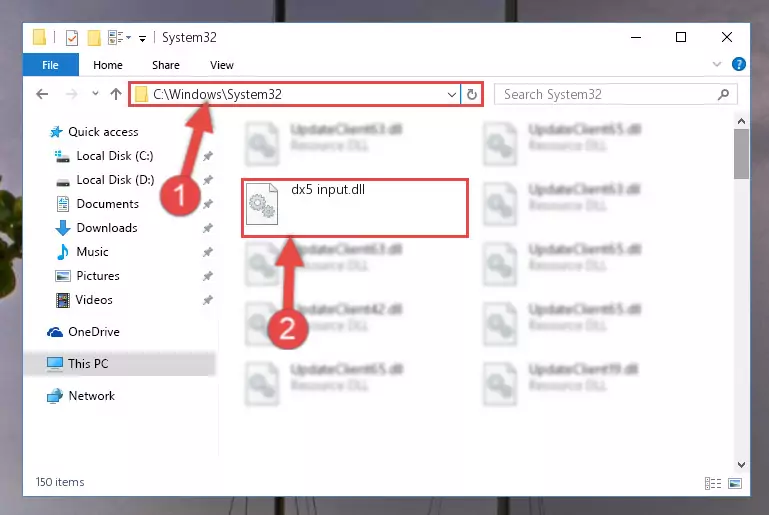This screenshot has height=515, width=769.
Task: Click the pin icon next to Local Disk (C:)
Action: (x=208, y=156)
